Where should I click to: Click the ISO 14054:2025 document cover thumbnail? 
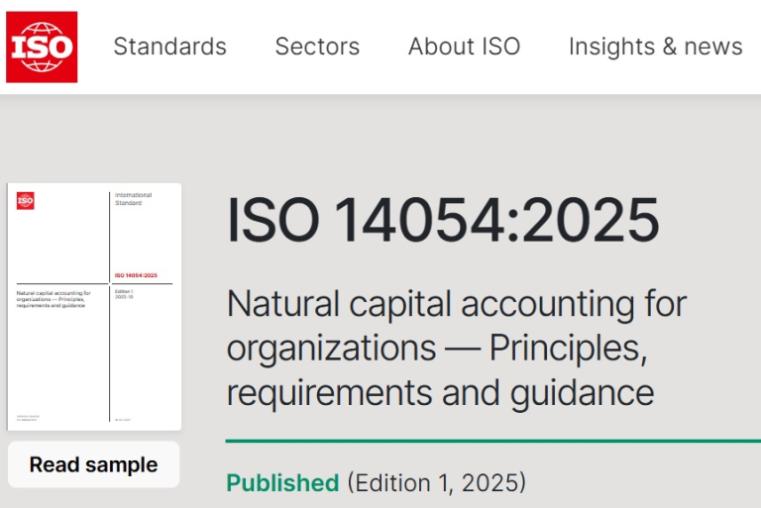95,307
